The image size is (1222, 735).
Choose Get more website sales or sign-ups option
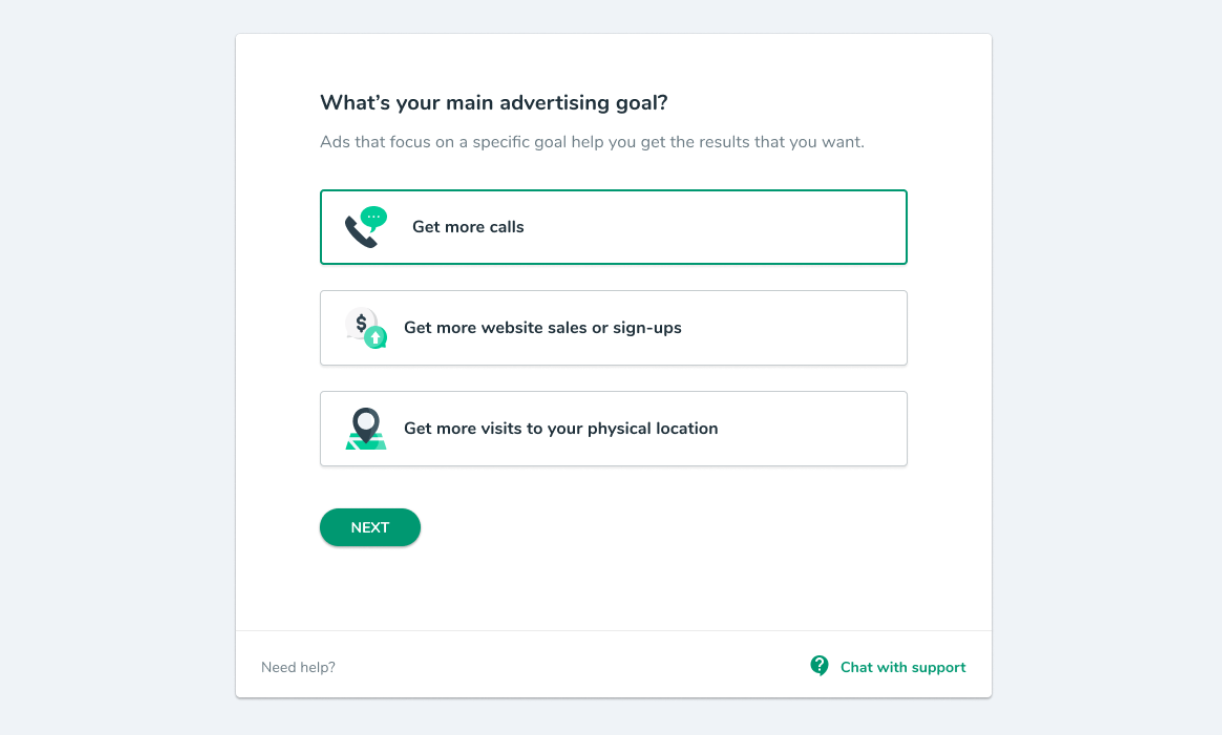[x=613, y=328]
